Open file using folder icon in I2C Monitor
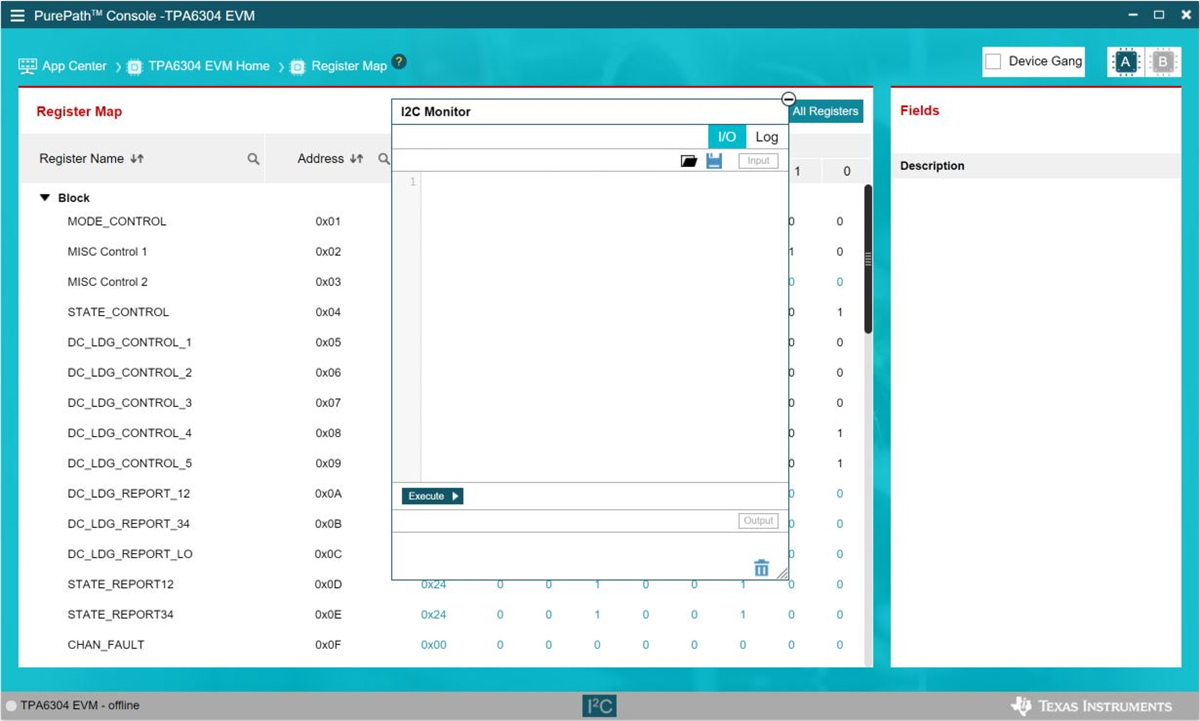This screenshot has height=721, width=1200. pyautogui.click(x=689, y=161)
